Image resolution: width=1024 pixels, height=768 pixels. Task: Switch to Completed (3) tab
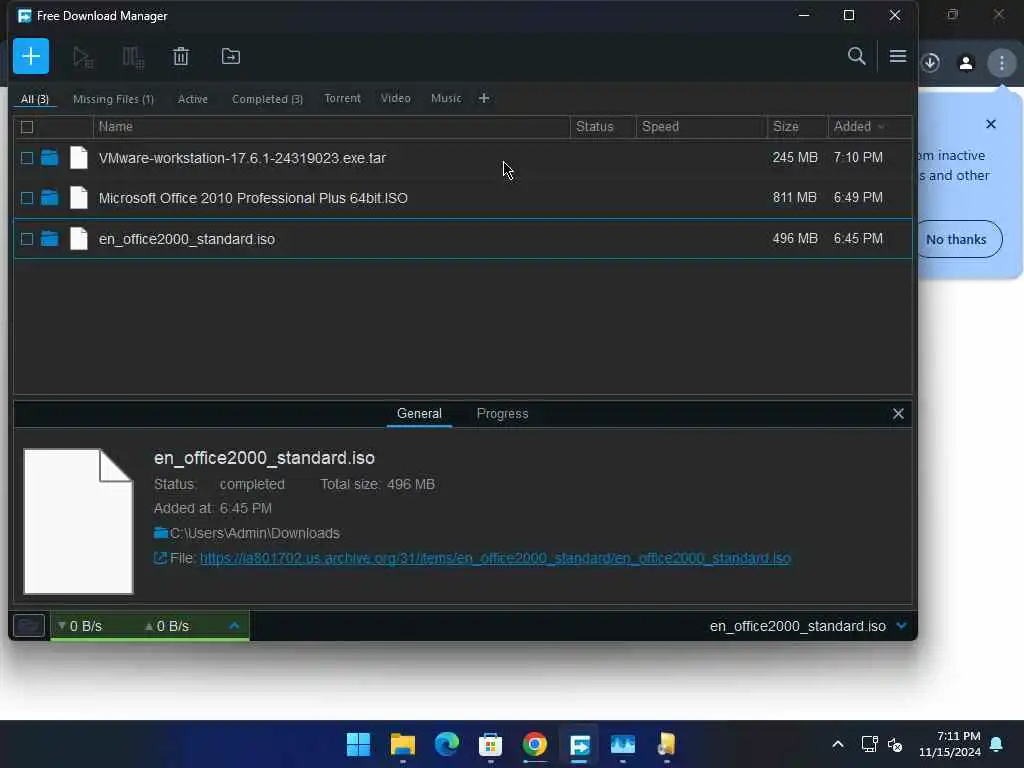[x=267, y=99]
